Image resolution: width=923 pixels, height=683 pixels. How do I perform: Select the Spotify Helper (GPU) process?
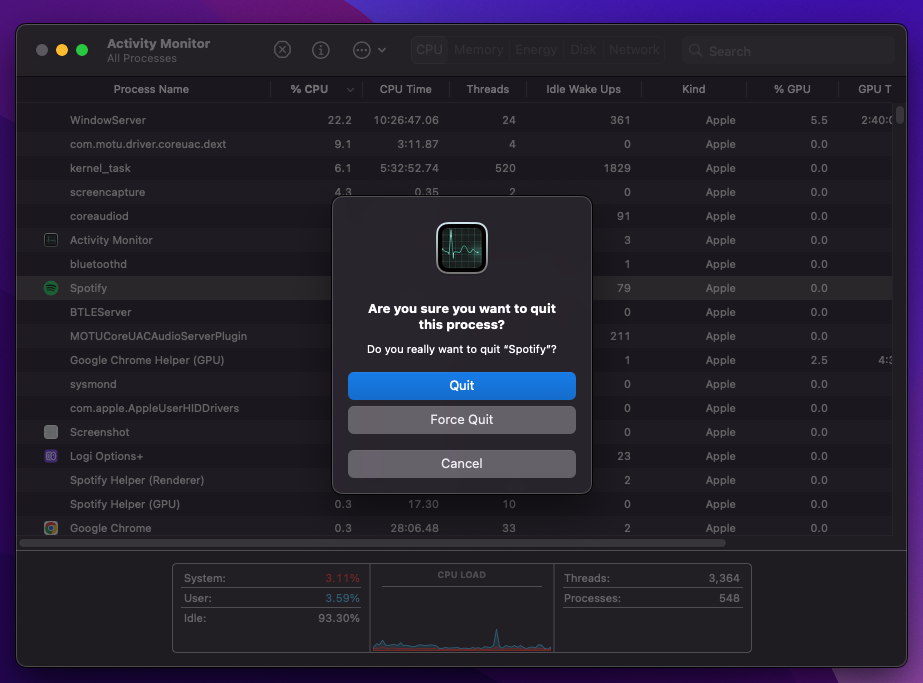(x=454, y=505)
